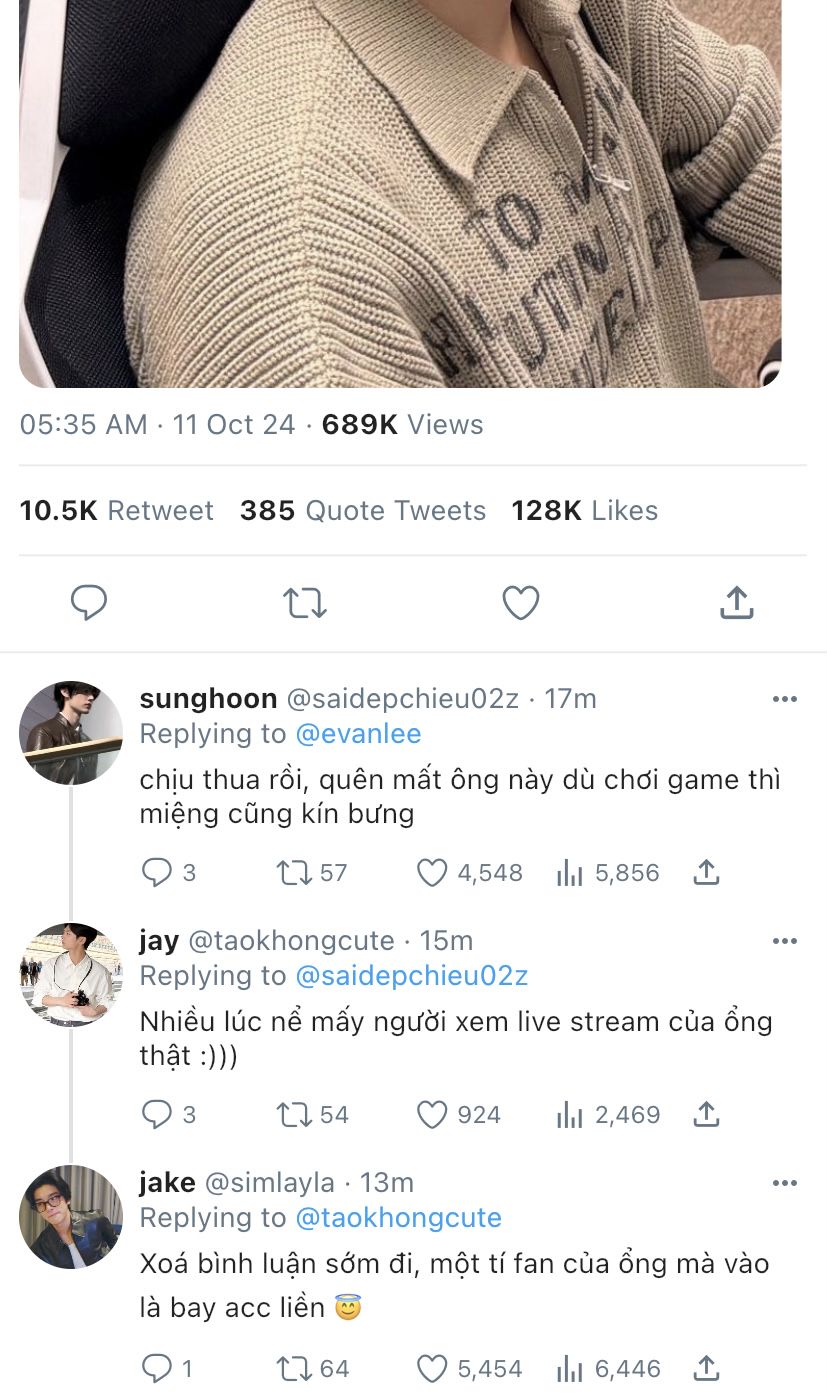View the 128K Likes list
Image resolution: width=827 pixels, height=1396 pixels.
pyautogui.click(x=584, y=511)
